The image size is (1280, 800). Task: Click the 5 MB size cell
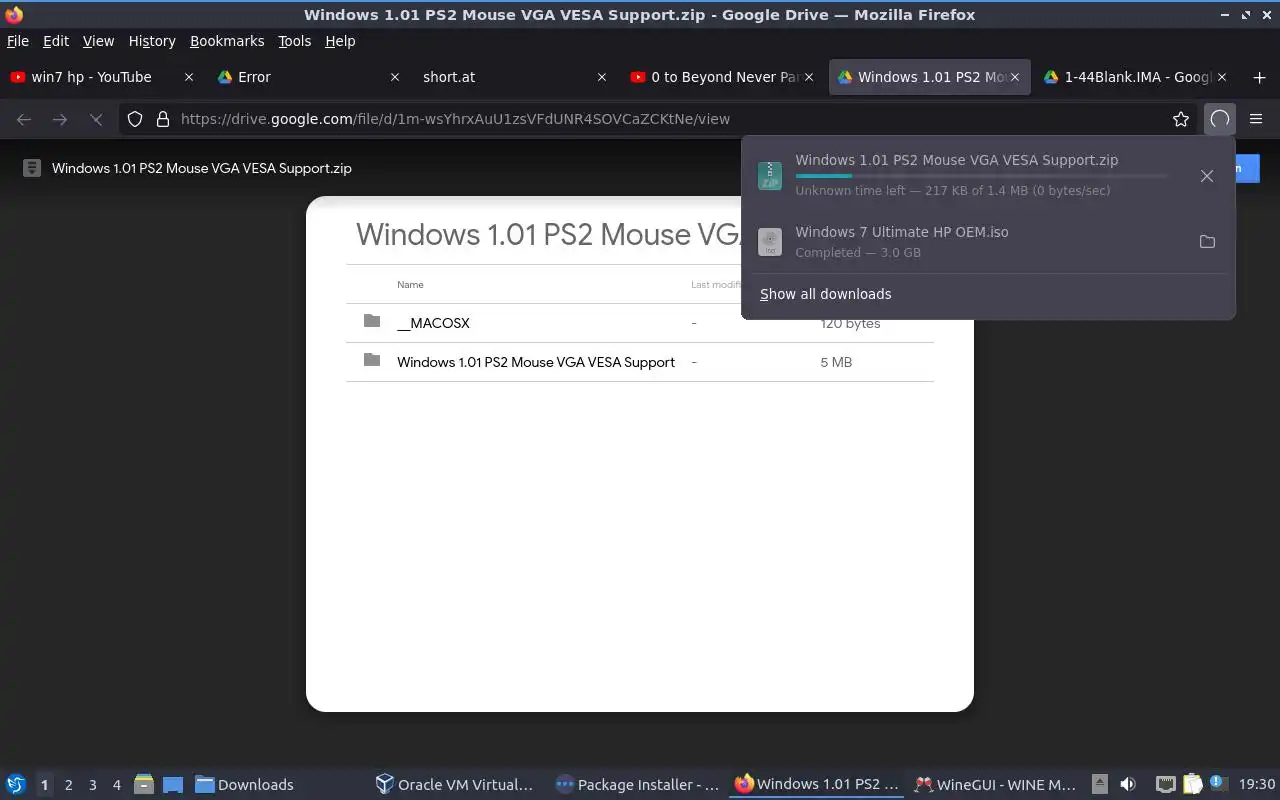pos(836,362)
